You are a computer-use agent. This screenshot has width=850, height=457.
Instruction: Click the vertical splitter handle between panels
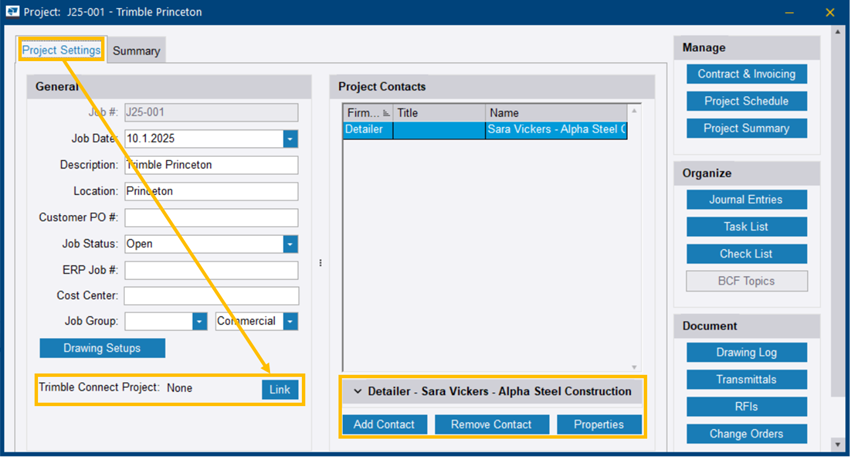320,263
